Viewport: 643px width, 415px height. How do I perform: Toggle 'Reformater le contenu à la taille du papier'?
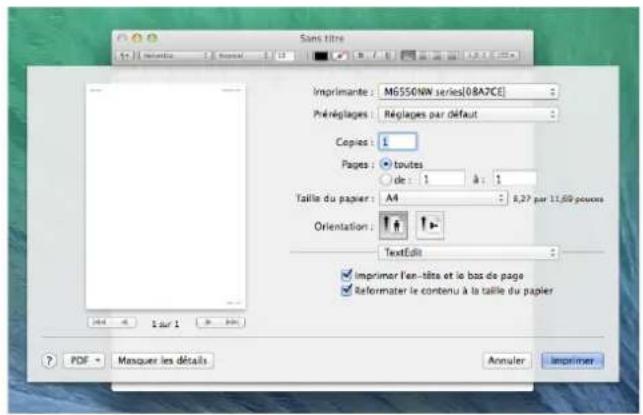tap(347, 290)
